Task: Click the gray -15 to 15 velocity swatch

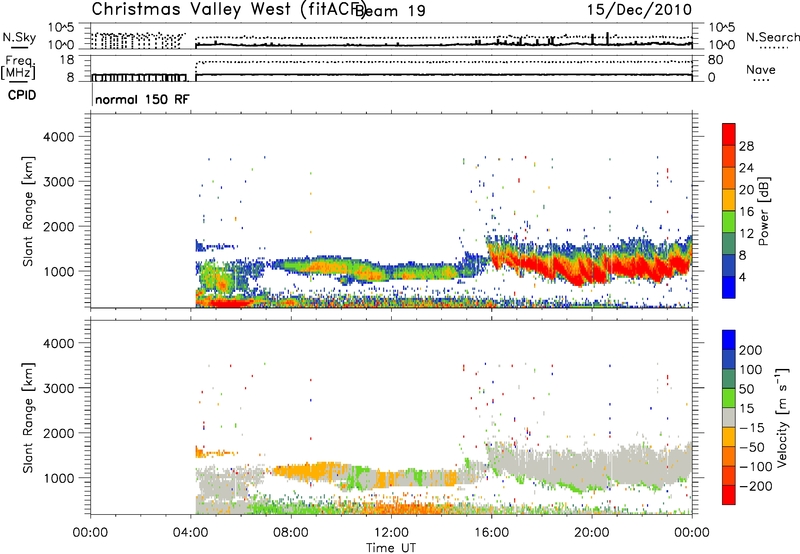Action: [x=729, y=417]
